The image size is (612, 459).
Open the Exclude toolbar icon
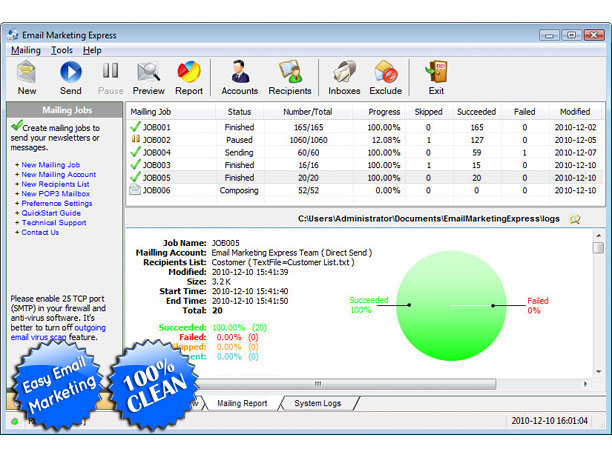click(386, 72)
